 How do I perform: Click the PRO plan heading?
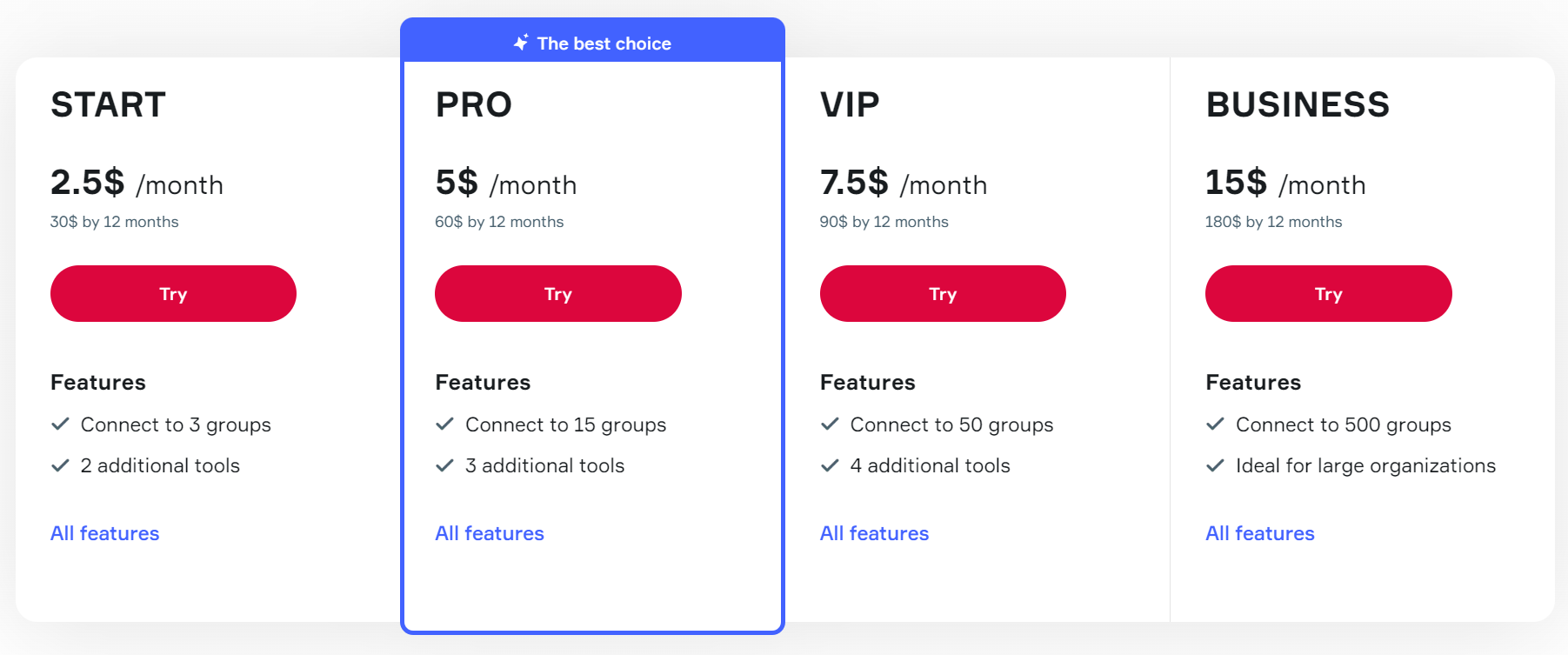474,105
